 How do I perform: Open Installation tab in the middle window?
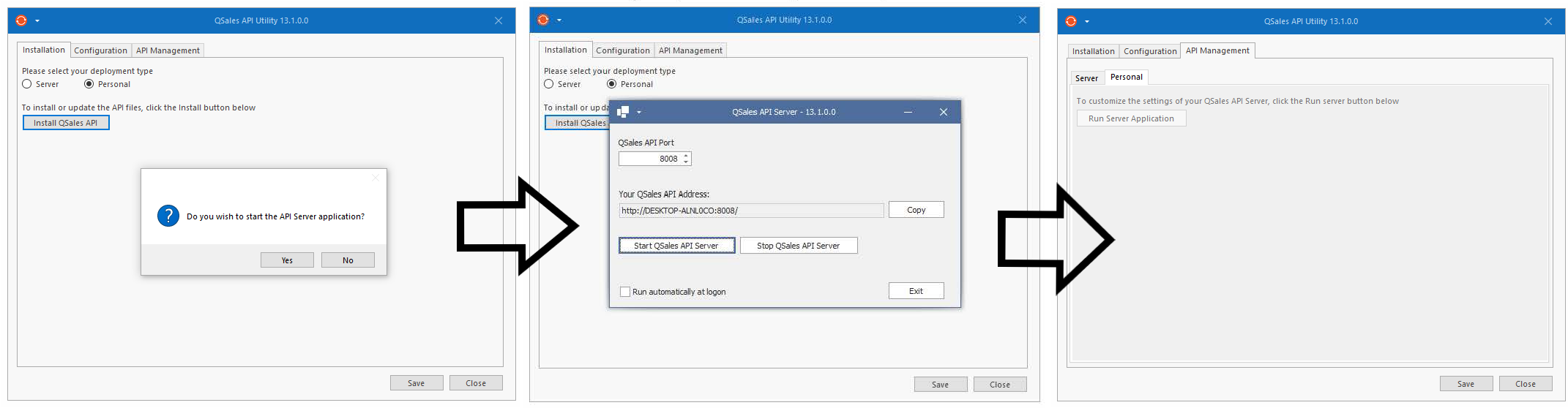[566, 50]
